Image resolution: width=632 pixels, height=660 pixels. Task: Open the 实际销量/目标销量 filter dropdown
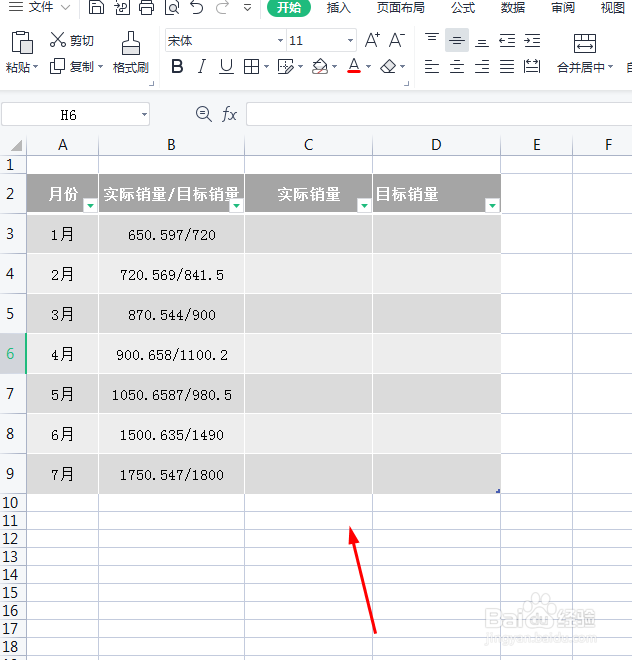click(x=236, y=205)
